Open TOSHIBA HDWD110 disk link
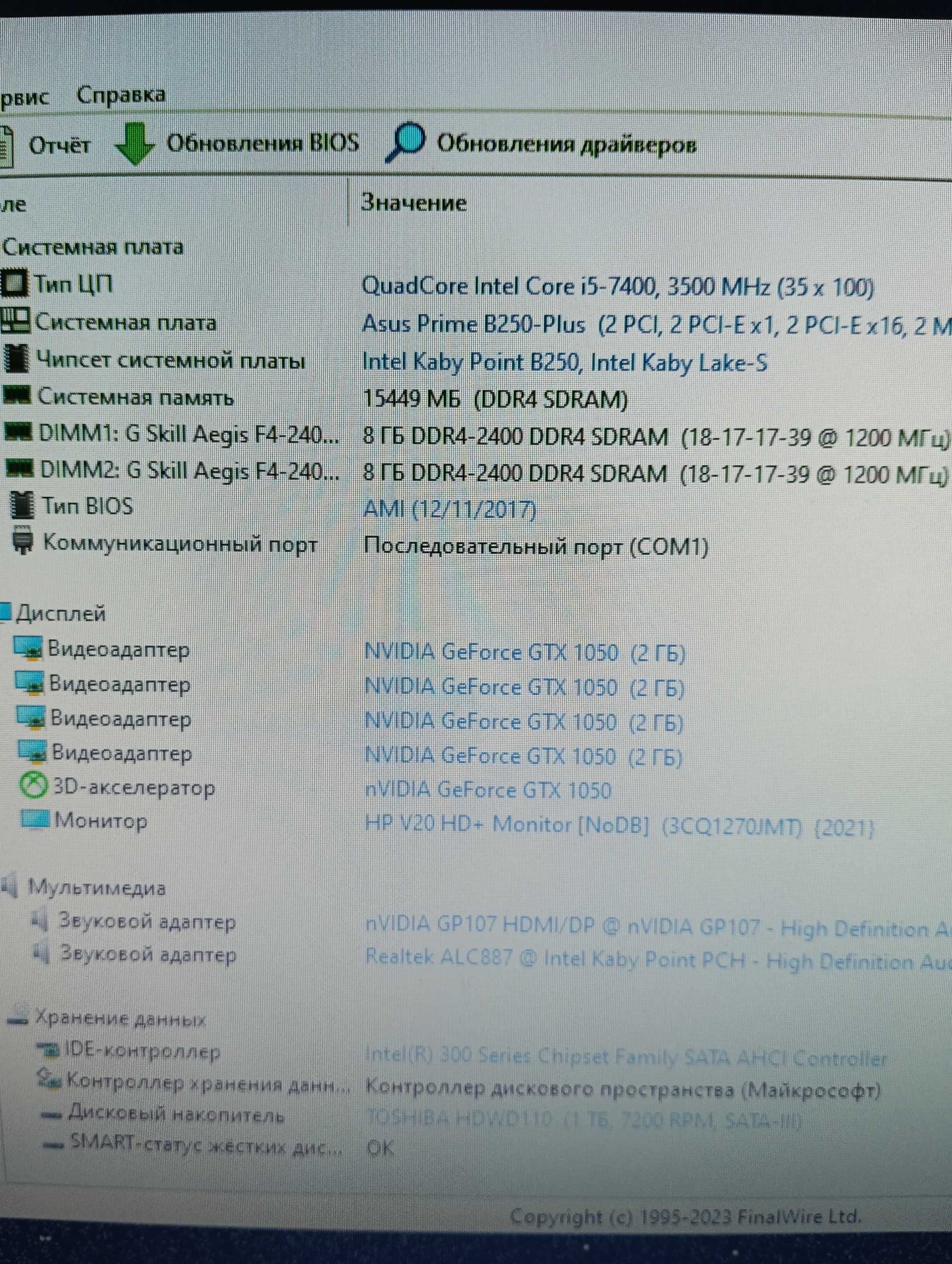Image resolution: width=952 pixels, height=1264 pixels. (x=584, y=1119)
